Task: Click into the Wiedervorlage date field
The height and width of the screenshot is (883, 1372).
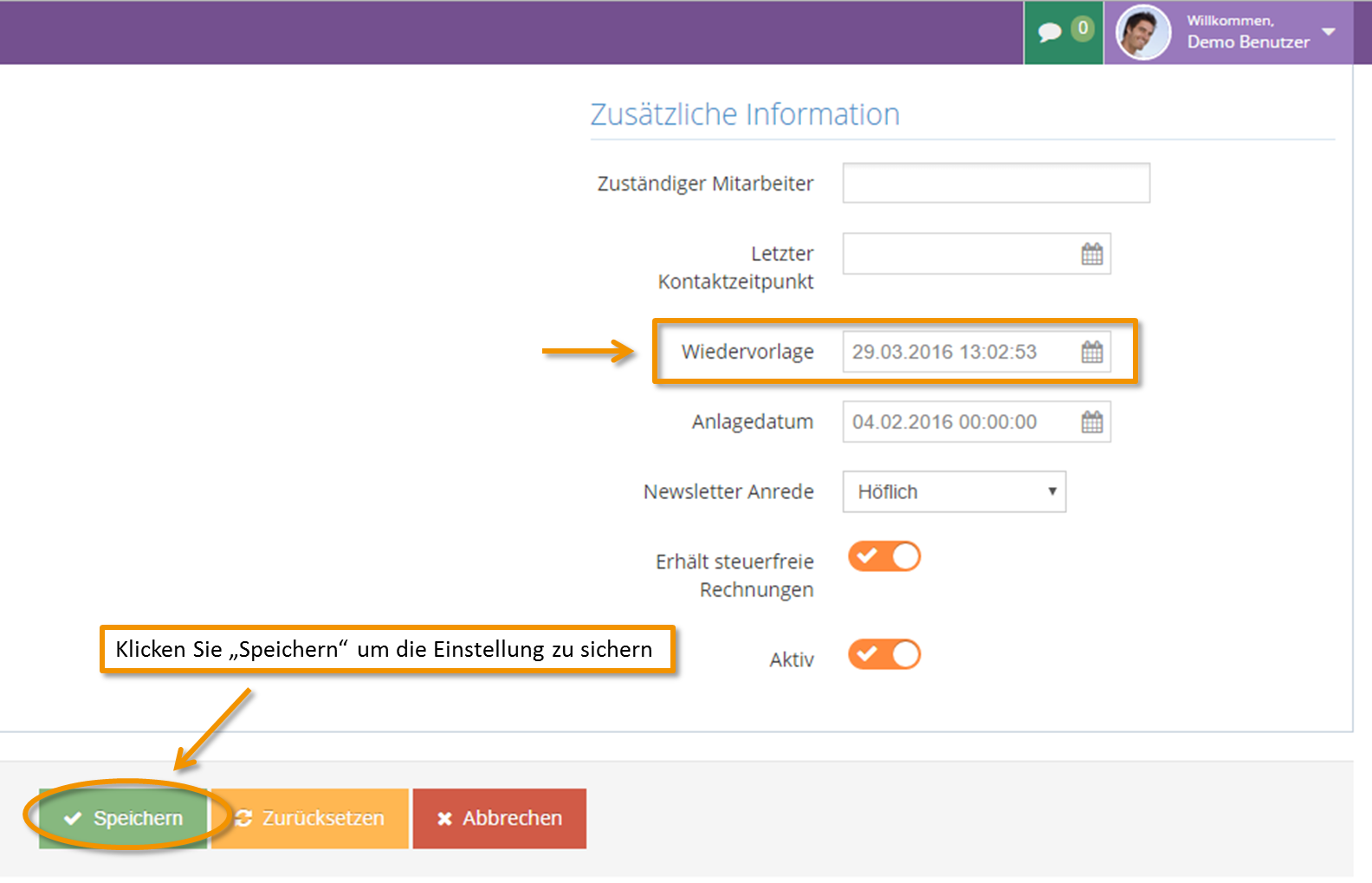Action: [960, 352]
